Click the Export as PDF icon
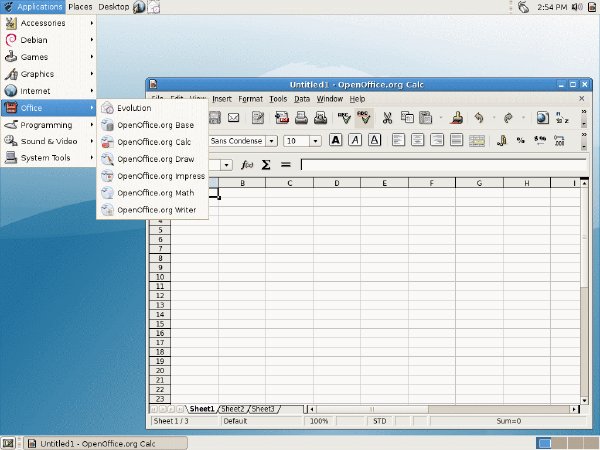Viewport: 600px width, 450px height. (282, 117)
